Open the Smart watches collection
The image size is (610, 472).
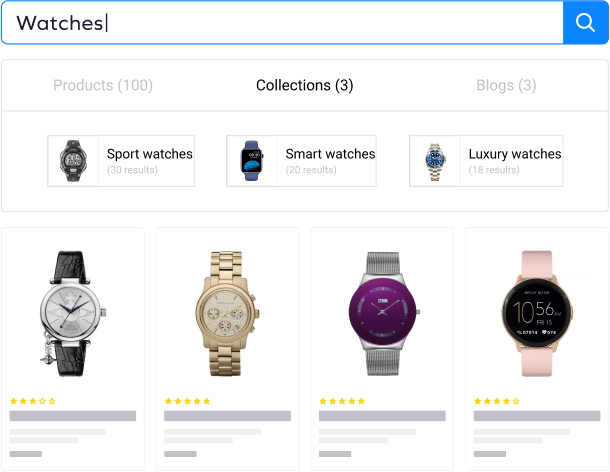(301, 161)
